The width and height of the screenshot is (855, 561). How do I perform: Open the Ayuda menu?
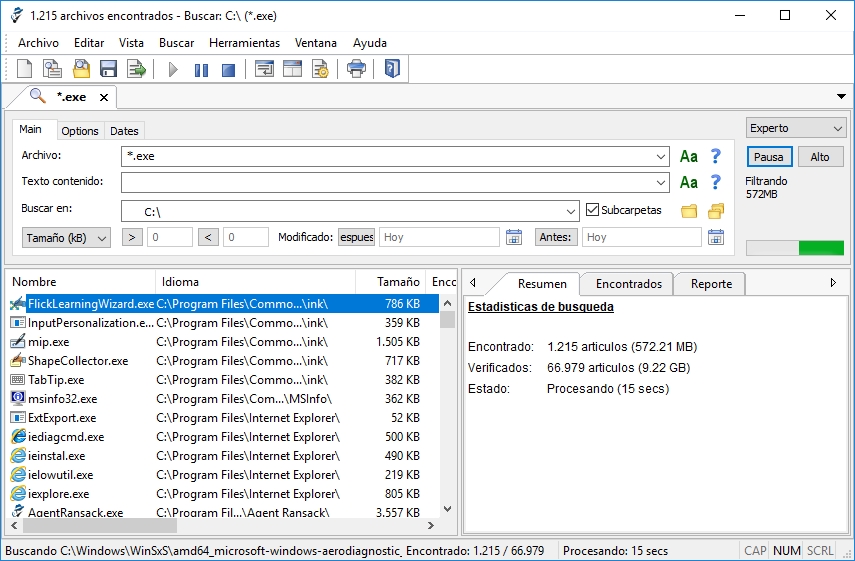tap(370, 43)
